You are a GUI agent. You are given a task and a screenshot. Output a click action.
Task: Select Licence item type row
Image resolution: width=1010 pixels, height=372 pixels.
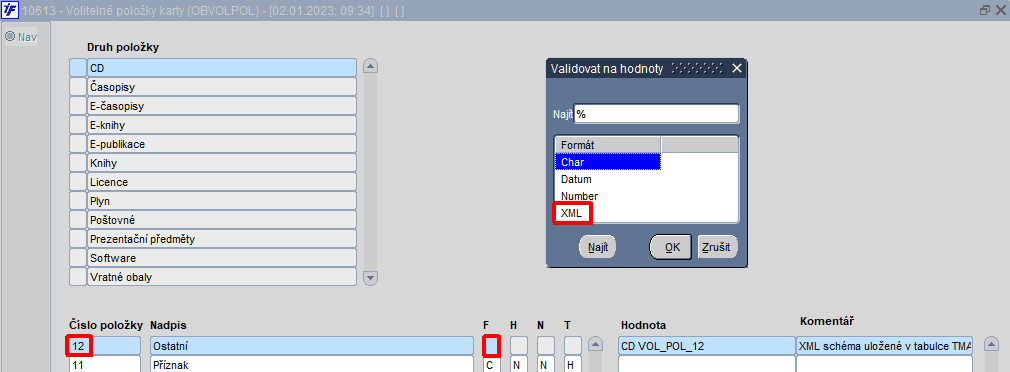click(222, 181)
